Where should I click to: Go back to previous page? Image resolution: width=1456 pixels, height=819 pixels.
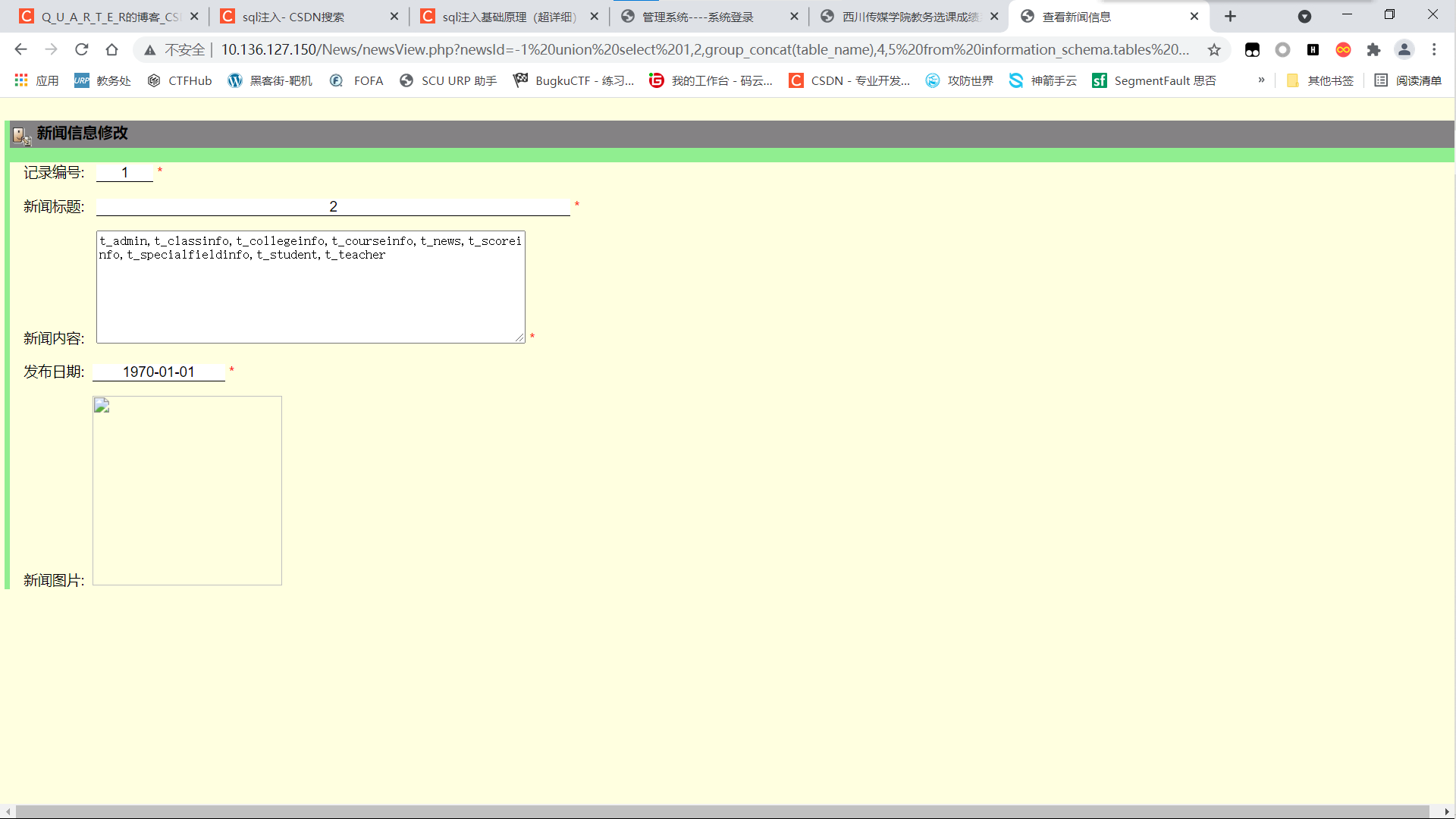(x=20, y=49)
